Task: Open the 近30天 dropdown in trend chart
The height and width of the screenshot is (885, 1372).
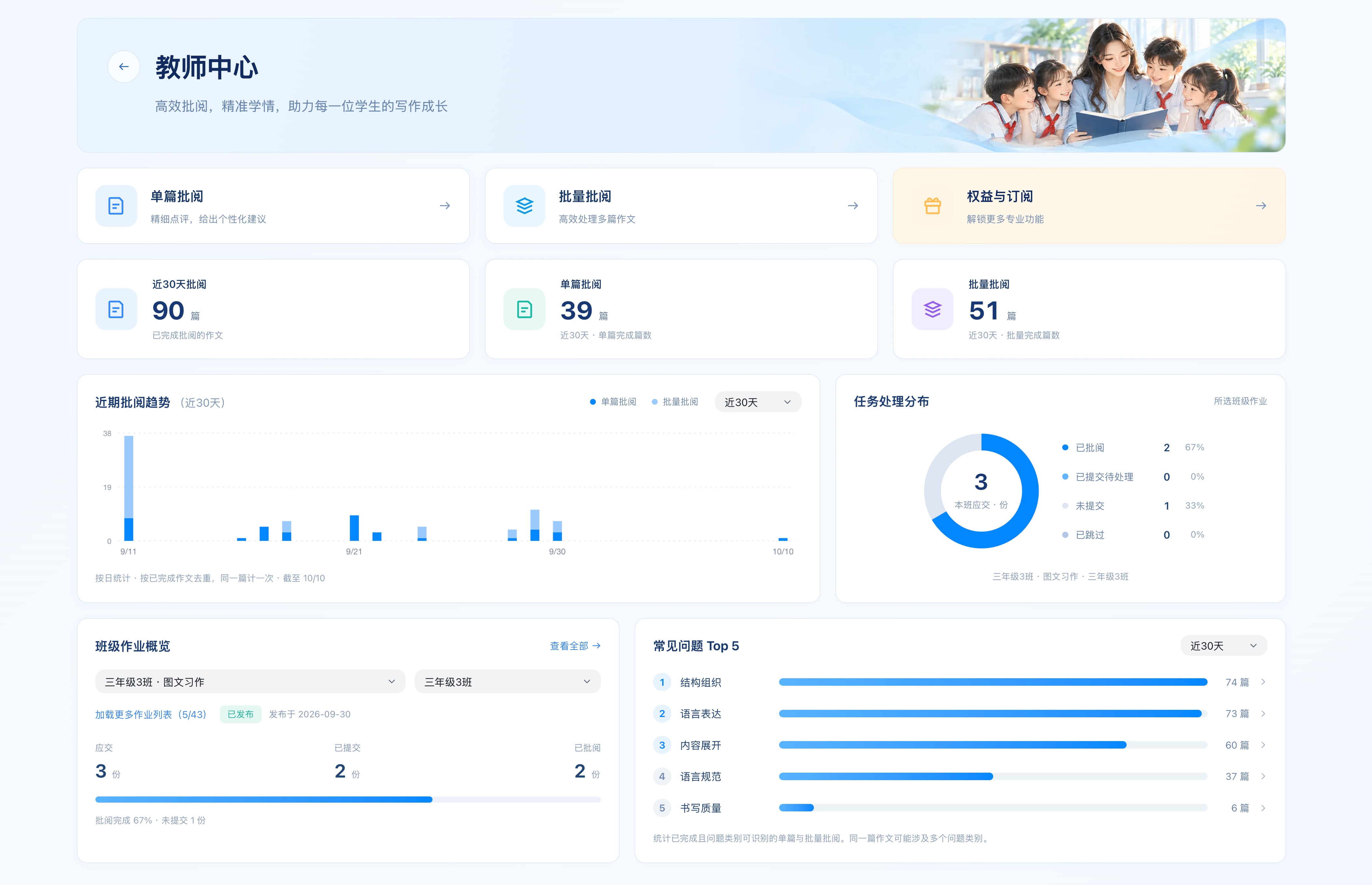Action: 758,402
